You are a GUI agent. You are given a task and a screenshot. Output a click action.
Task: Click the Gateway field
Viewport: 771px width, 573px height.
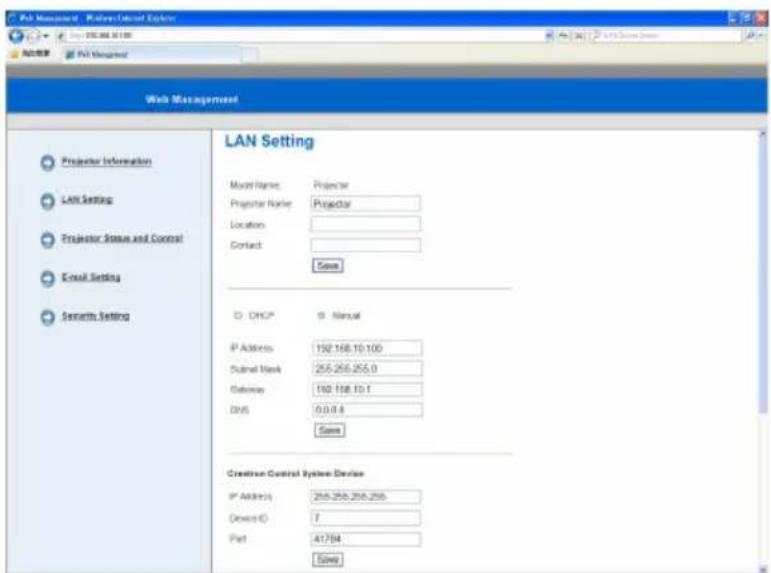click(x=367, y=389)
